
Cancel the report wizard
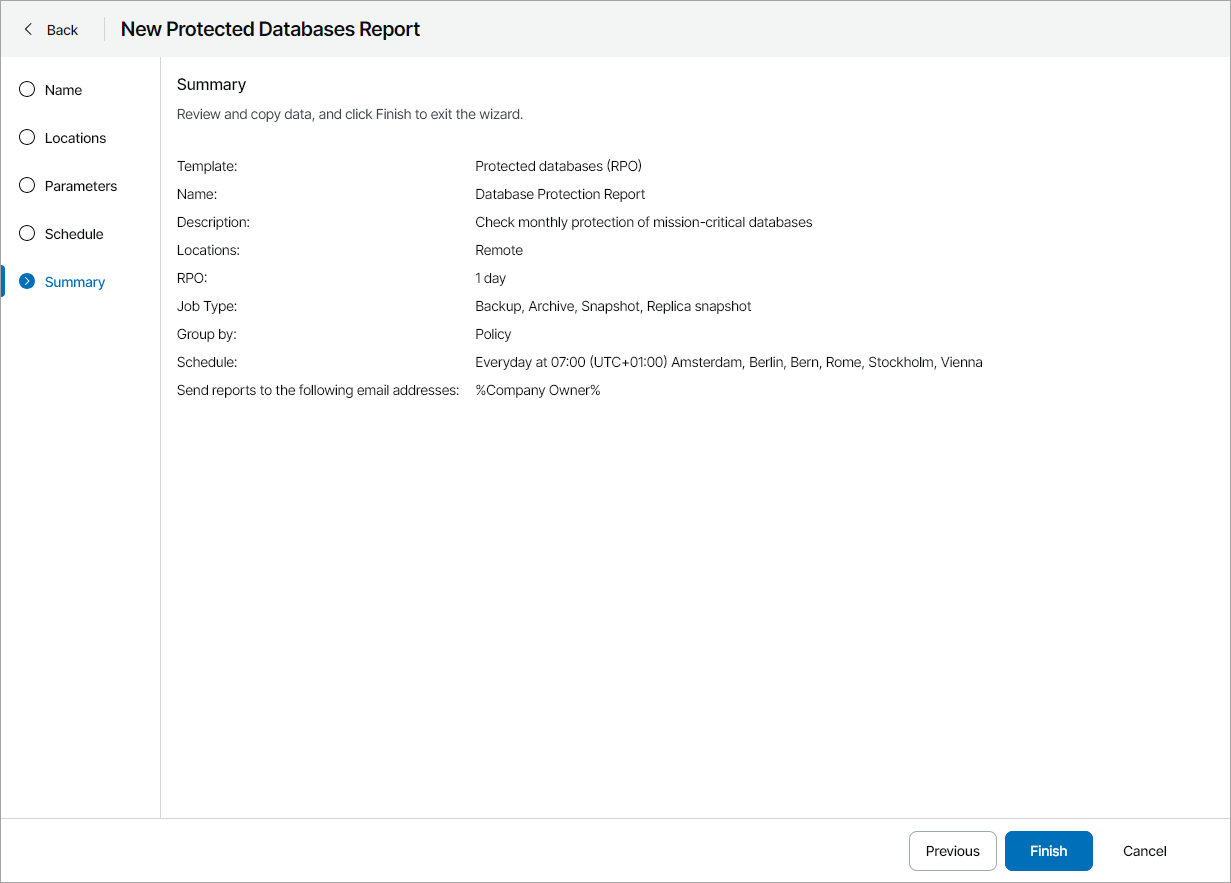[x=1144, y=851]
